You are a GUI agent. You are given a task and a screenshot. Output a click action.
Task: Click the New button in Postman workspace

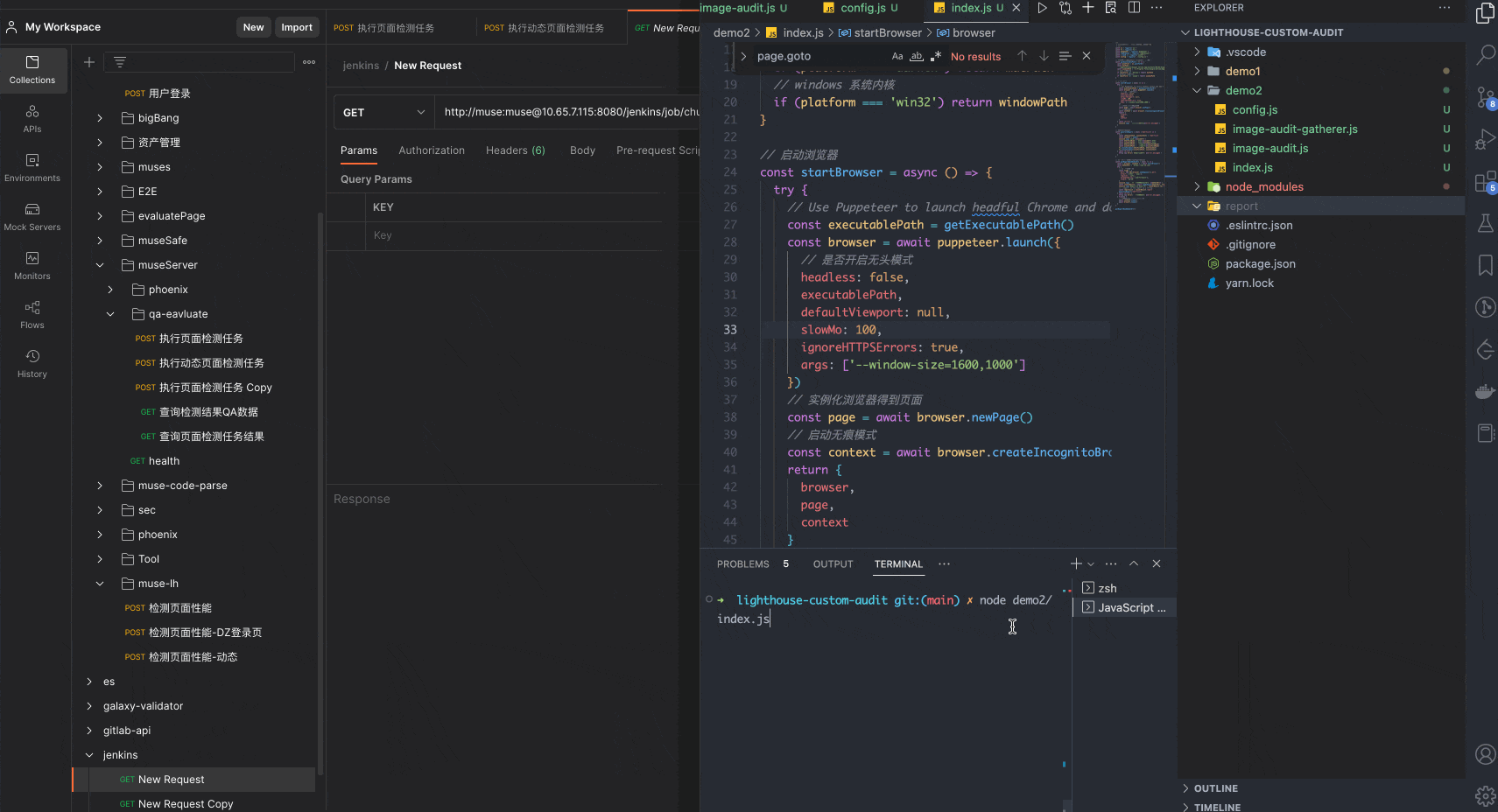[x=254, y=27]
